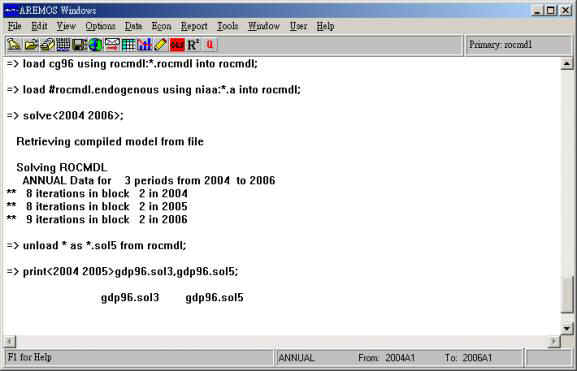The width and height of the screenshot is (577, 371).
Task: Click the blue keypad grid icon
Action: (x=63, y=45)
